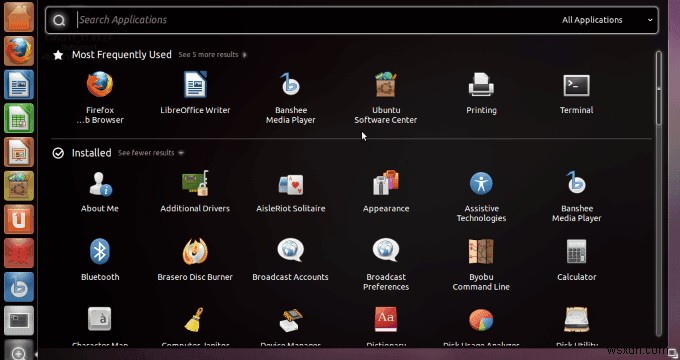Open Assistive Technologies
Screen dimensions: 680x360
pos(481,196)
